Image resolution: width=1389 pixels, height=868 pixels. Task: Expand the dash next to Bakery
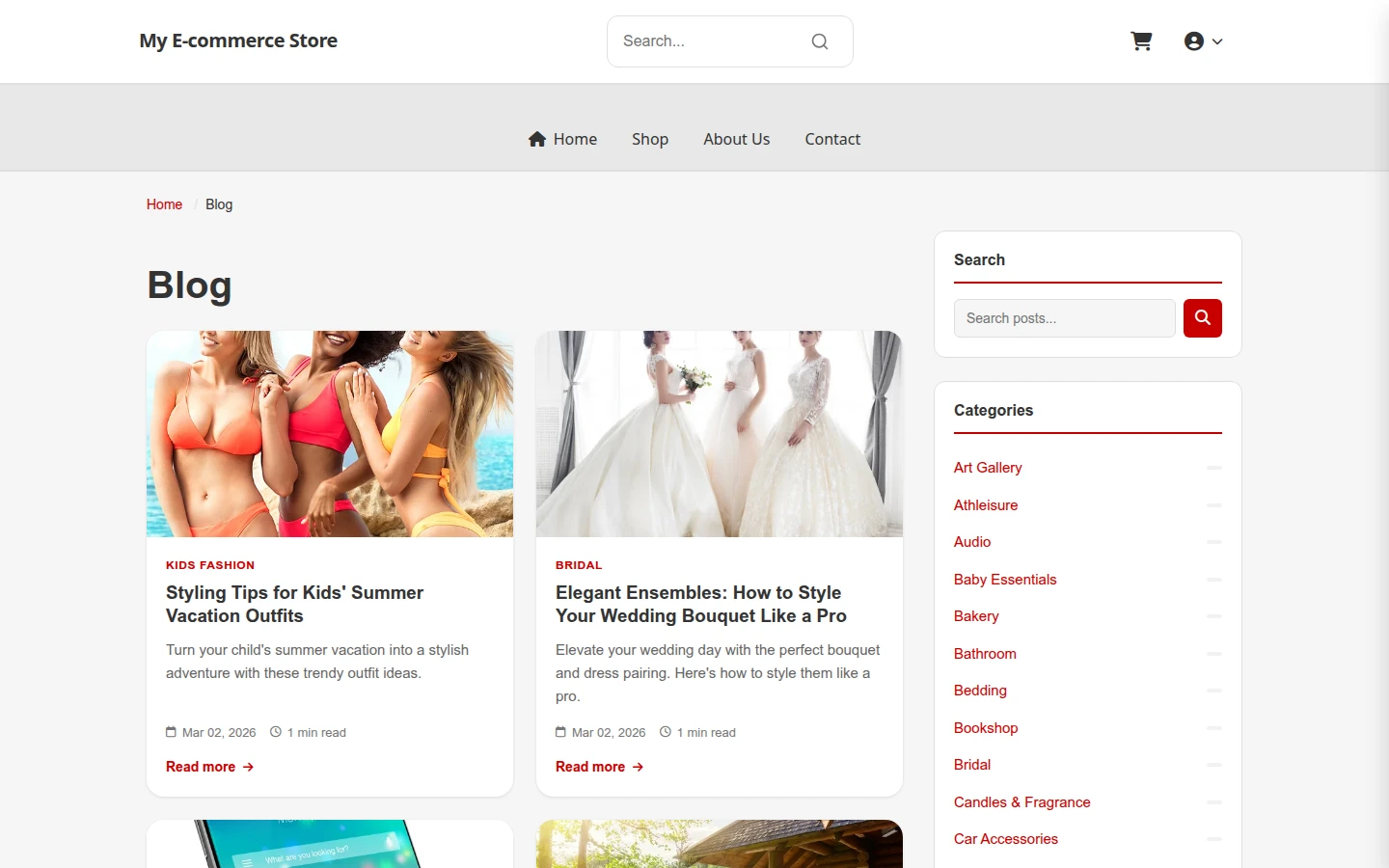pos(1214,616)
